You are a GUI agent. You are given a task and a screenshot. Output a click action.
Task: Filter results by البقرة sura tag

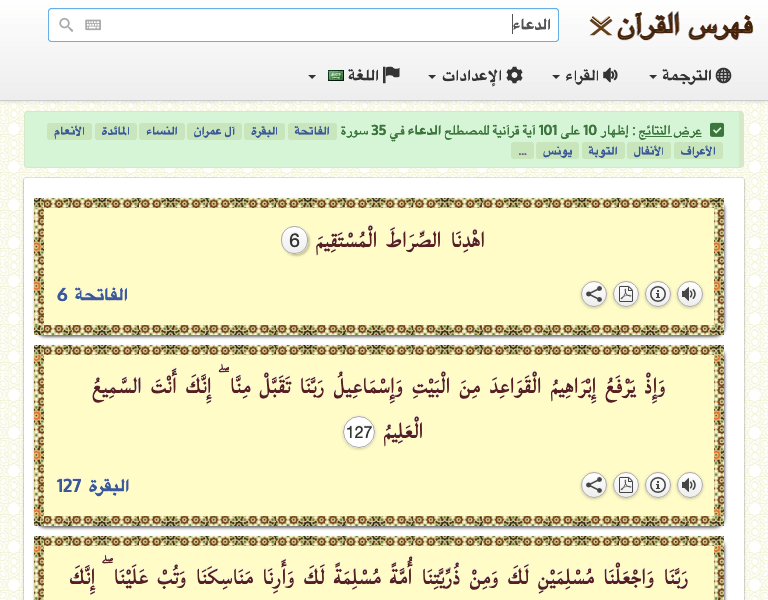pyautogui.click(x=264, y=131)
